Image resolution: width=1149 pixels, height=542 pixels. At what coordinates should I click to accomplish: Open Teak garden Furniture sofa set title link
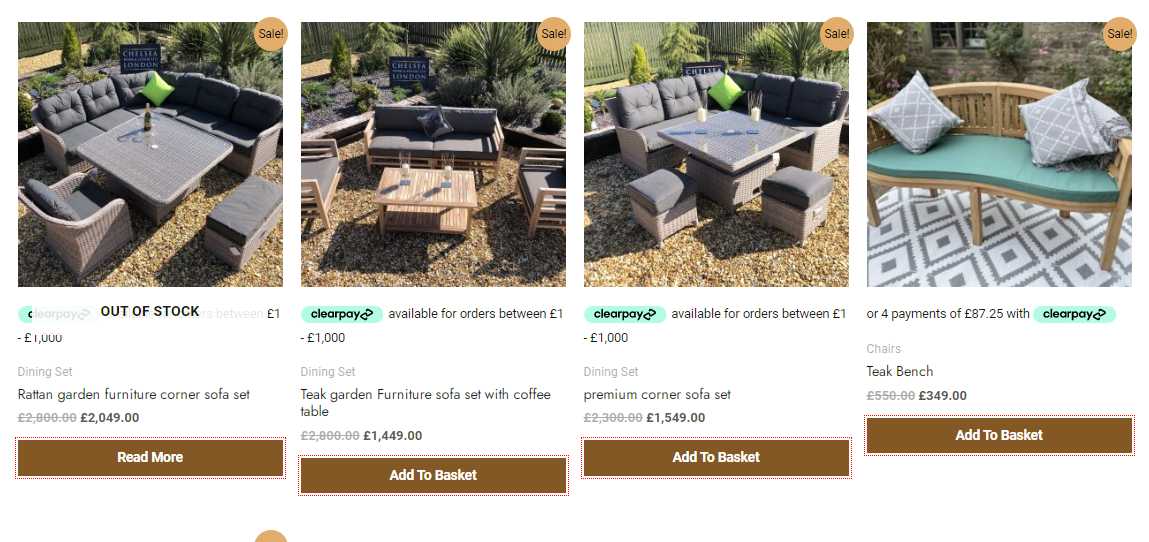(x=426, y=403)
